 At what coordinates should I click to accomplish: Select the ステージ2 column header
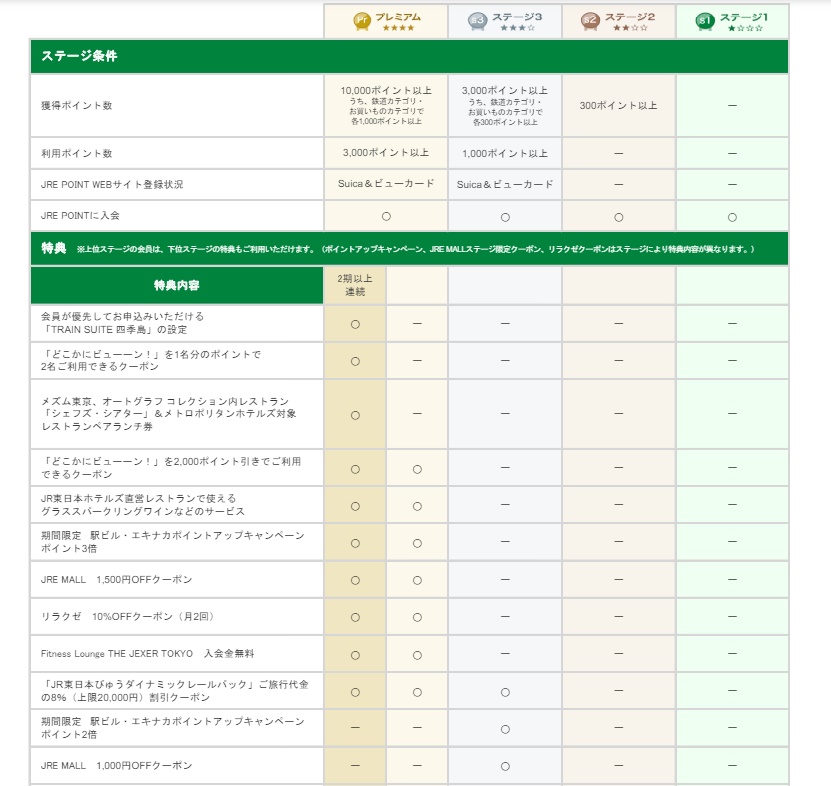click(x=619, y=21)
